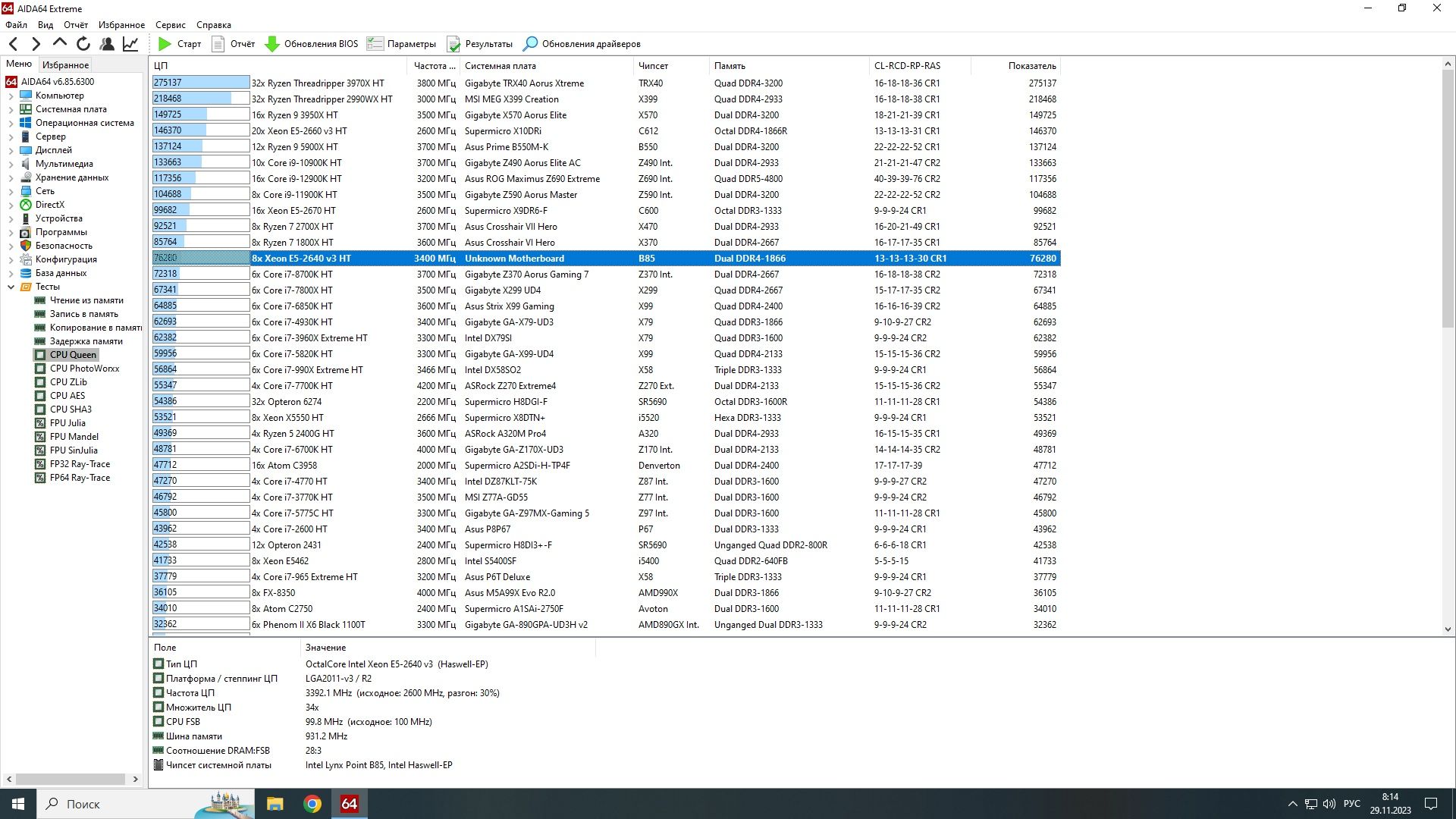The height and width of the screenshot is (819, 1456).
Task: Select the Программы icon in tree
Action: (x=26, y=232)
